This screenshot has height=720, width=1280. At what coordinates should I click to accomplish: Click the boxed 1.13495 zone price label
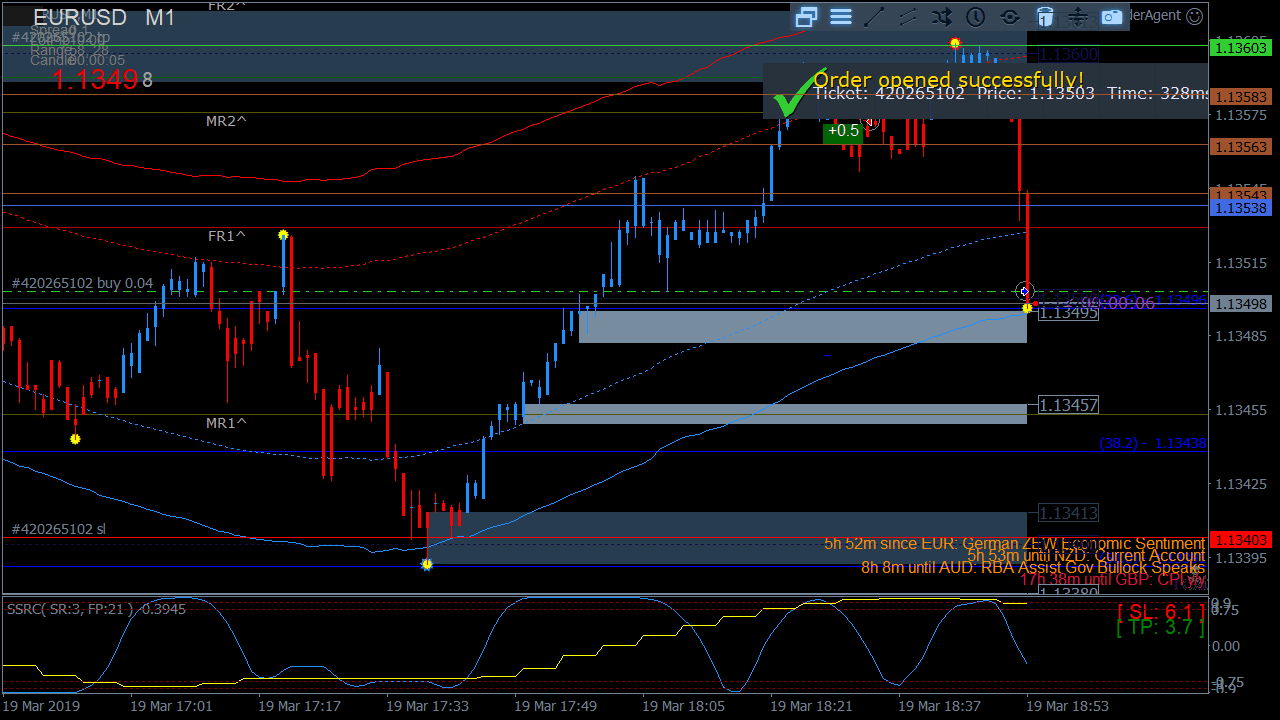tap(1069, 313)
